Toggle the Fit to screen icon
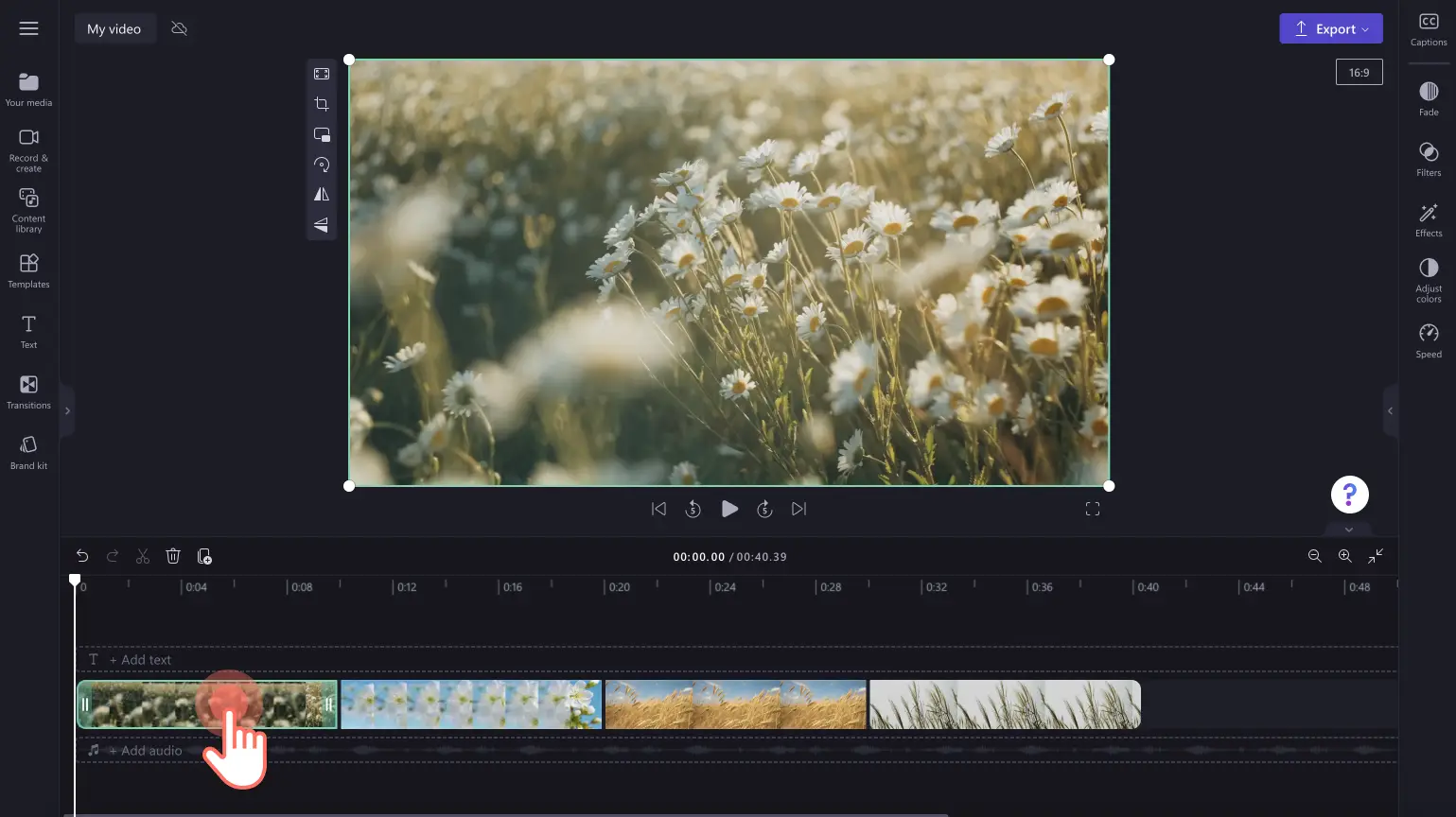The image size is (1456, 817). [322, 74]
